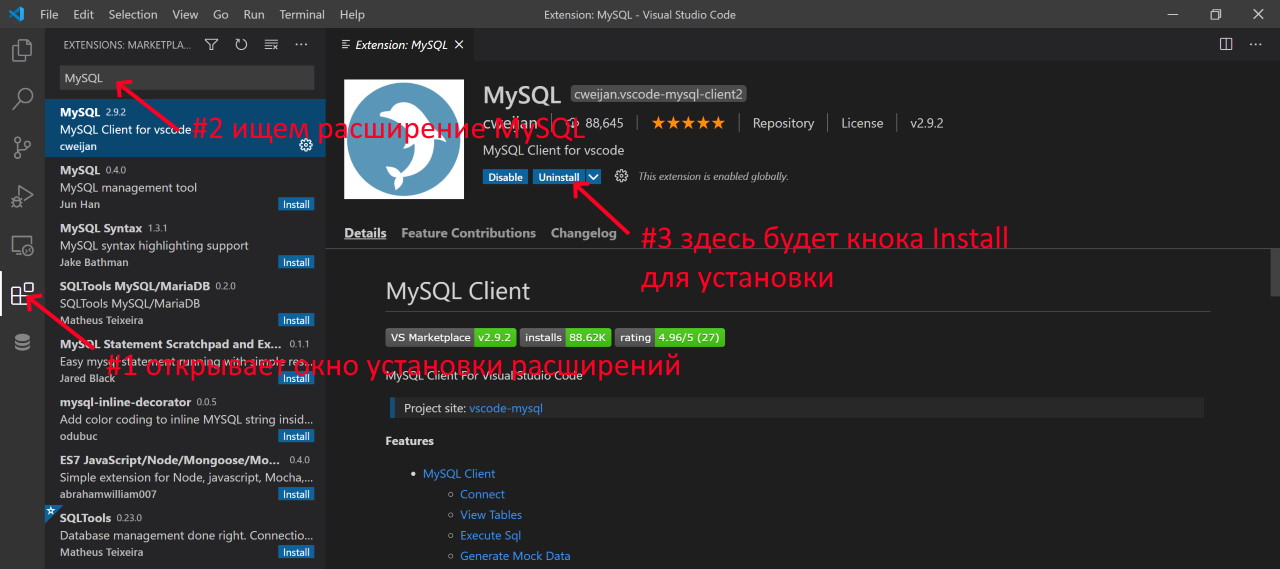This screenshot has height=569, width=1280.
Task: Open the Remote Explorer view
Action: coord(22,245)
